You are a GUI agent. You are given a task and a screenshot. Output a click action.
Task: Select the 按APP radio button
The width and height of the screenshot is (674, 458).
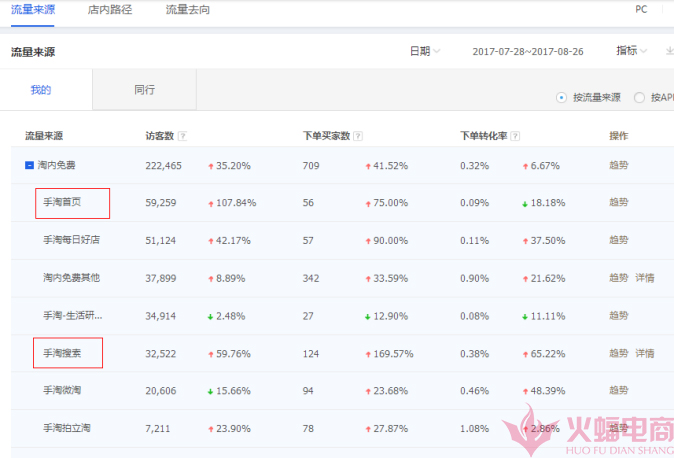tap(641, 97)
